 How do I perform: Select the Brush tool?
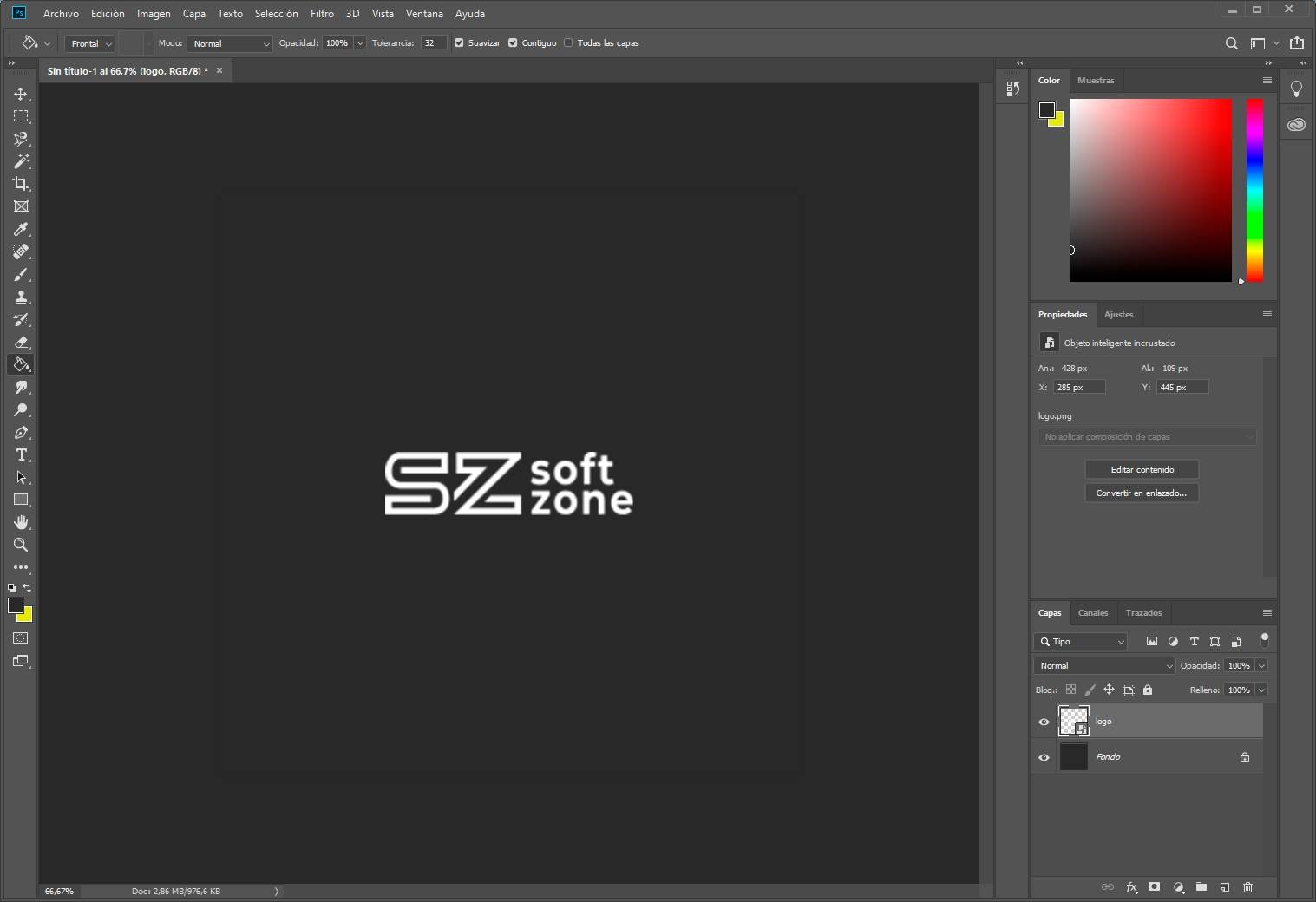pos(21,274)
